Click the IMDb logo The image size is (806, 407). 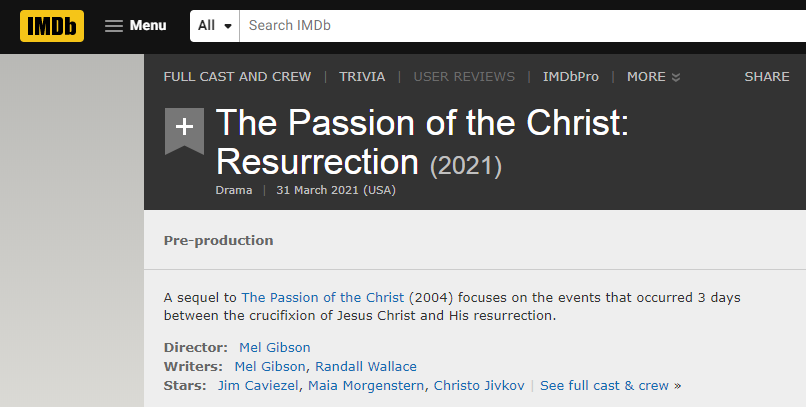52,25
